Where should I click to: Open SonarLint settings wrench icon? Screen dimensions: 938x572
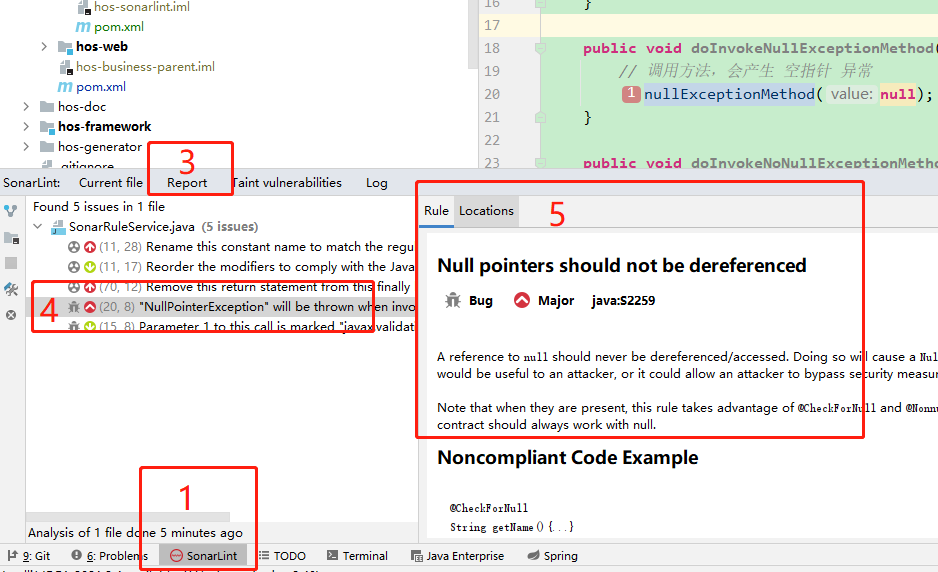[11, 289]
